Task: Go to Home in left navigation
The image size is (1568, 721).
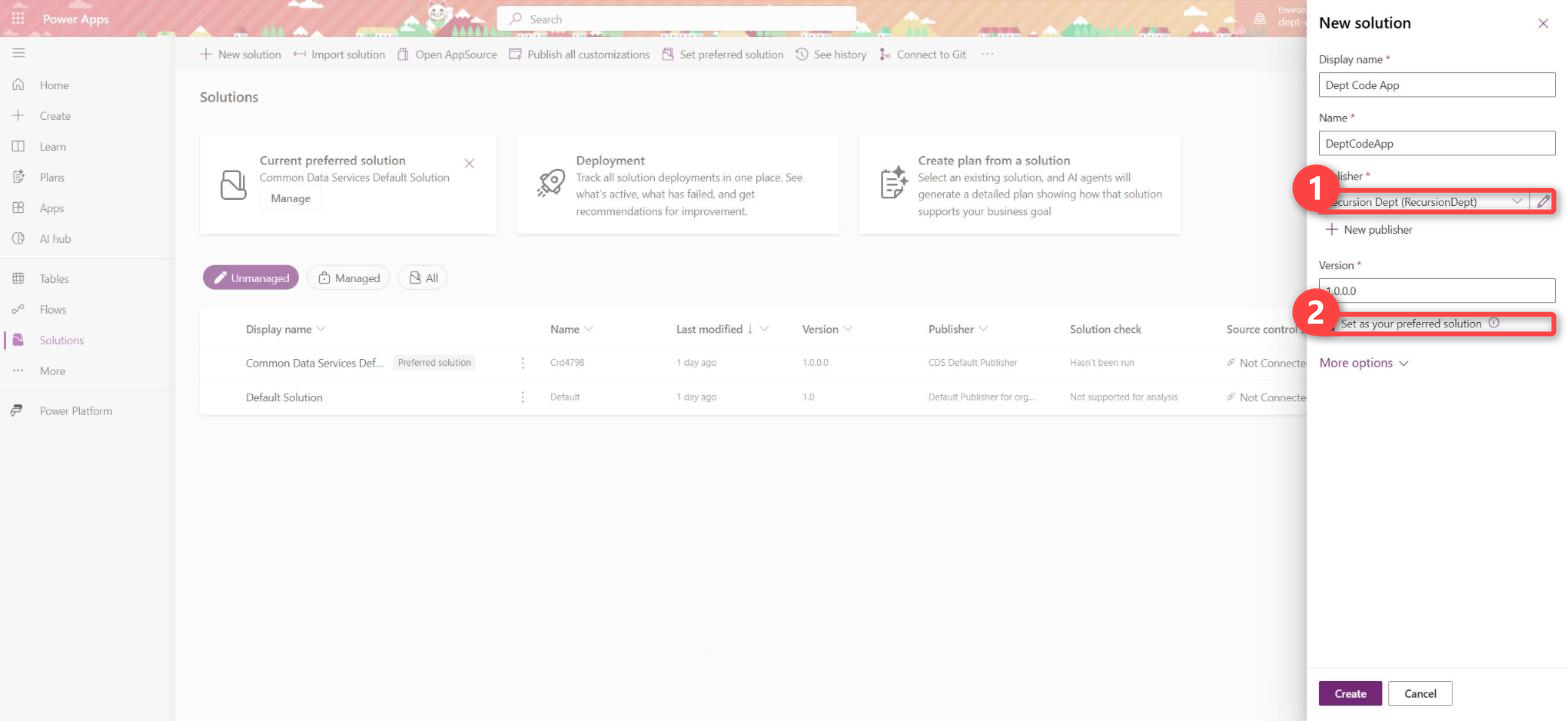Action: click(x=54, y=85)
